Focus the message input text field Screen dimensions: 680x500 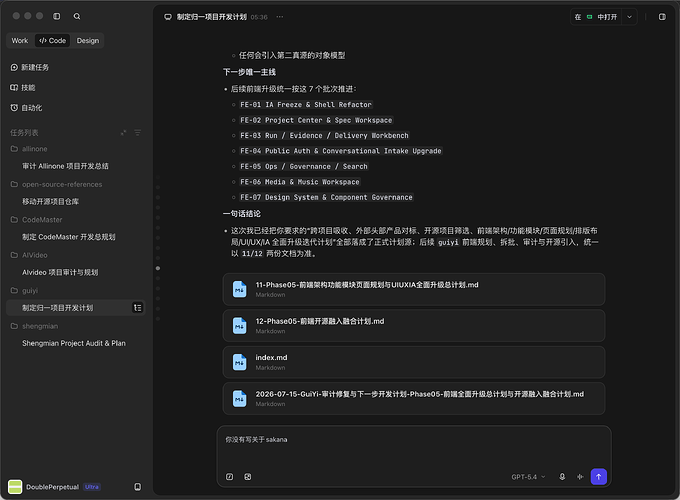pyautogui.click(x=414, y=447)
